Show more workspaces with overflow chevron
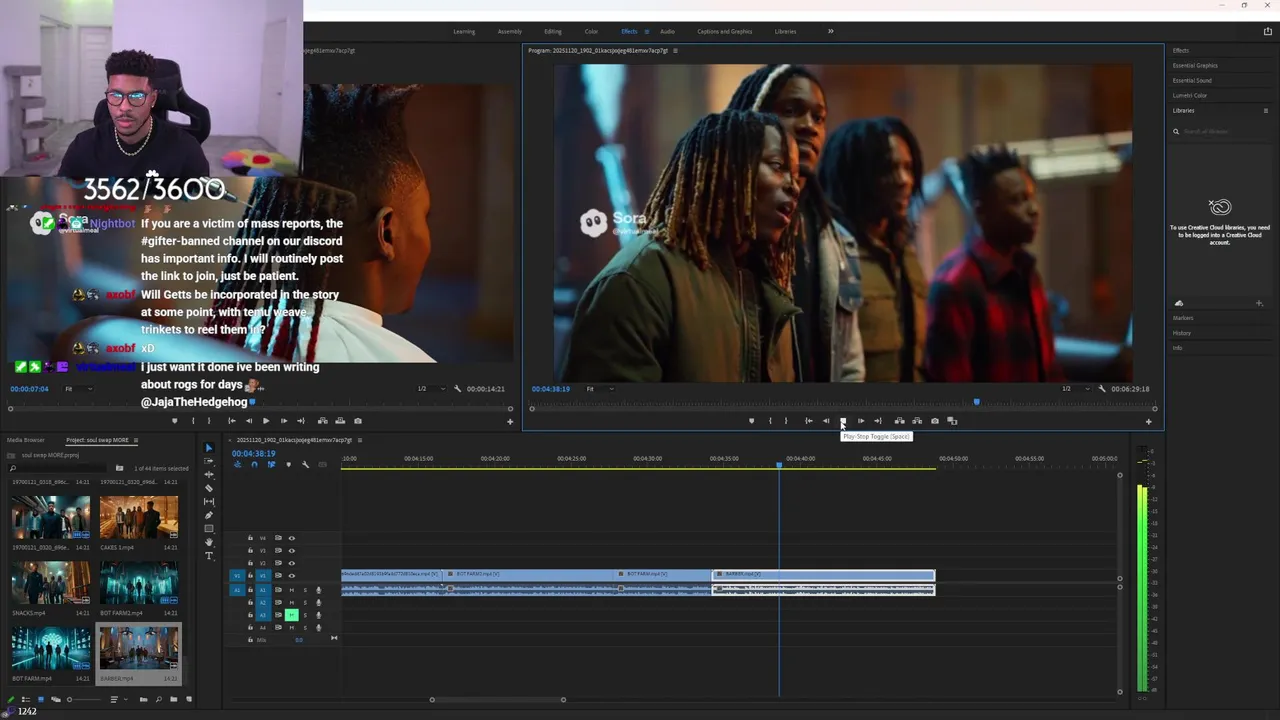1280x720 pixels. 830,31
